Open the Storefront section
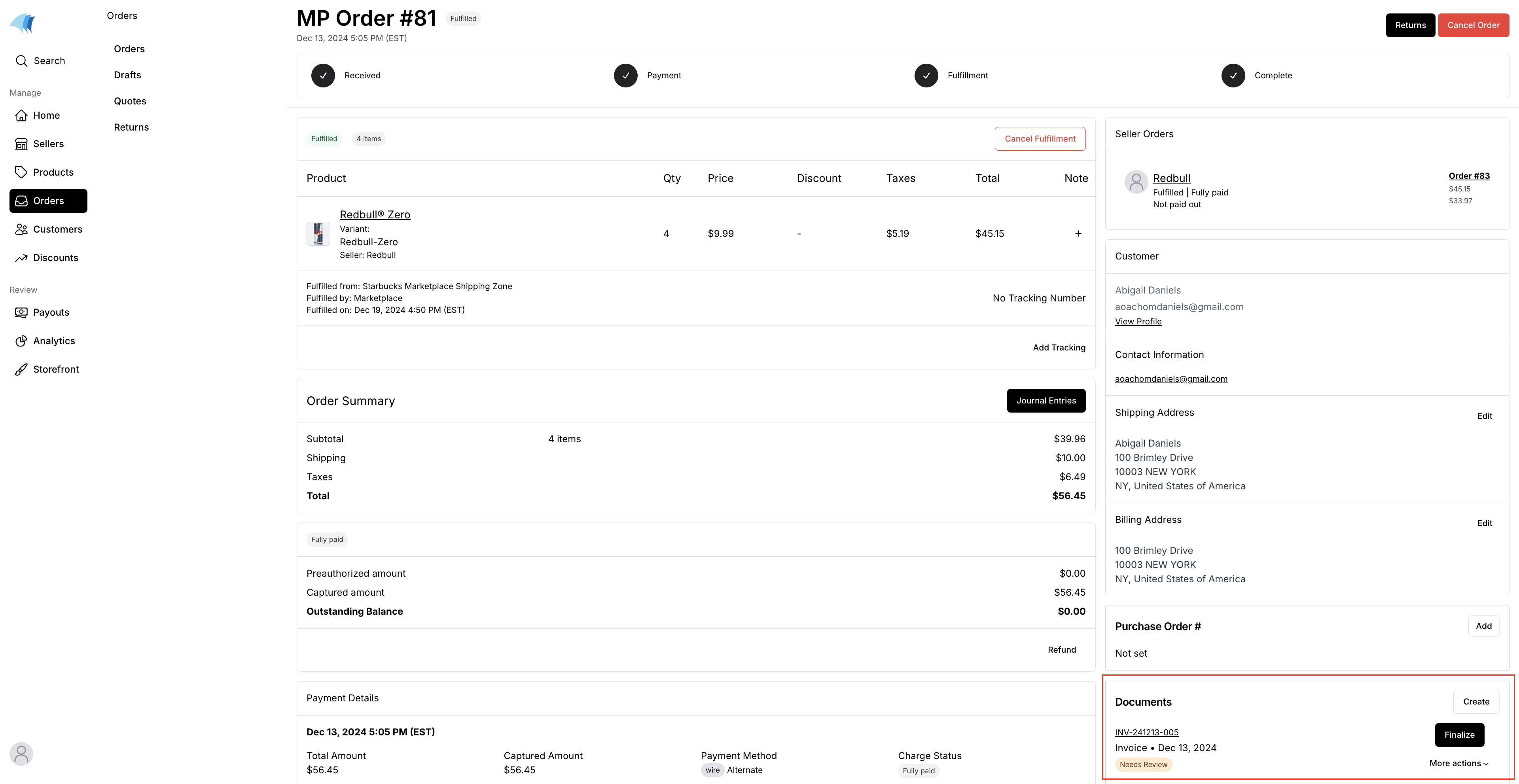 55,369
